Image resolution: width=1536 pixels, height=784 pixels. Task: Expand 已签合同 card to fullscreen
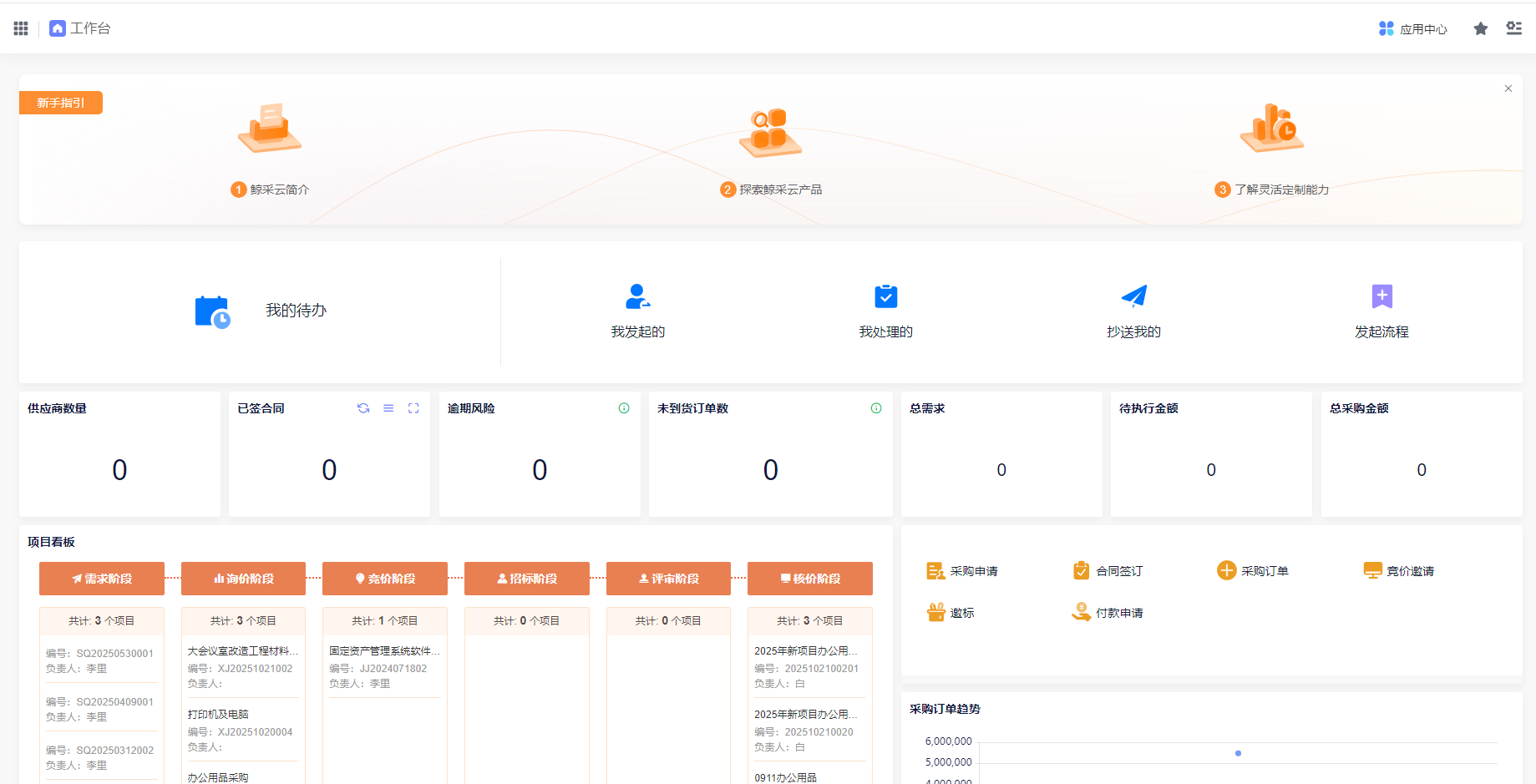(413, 408)
